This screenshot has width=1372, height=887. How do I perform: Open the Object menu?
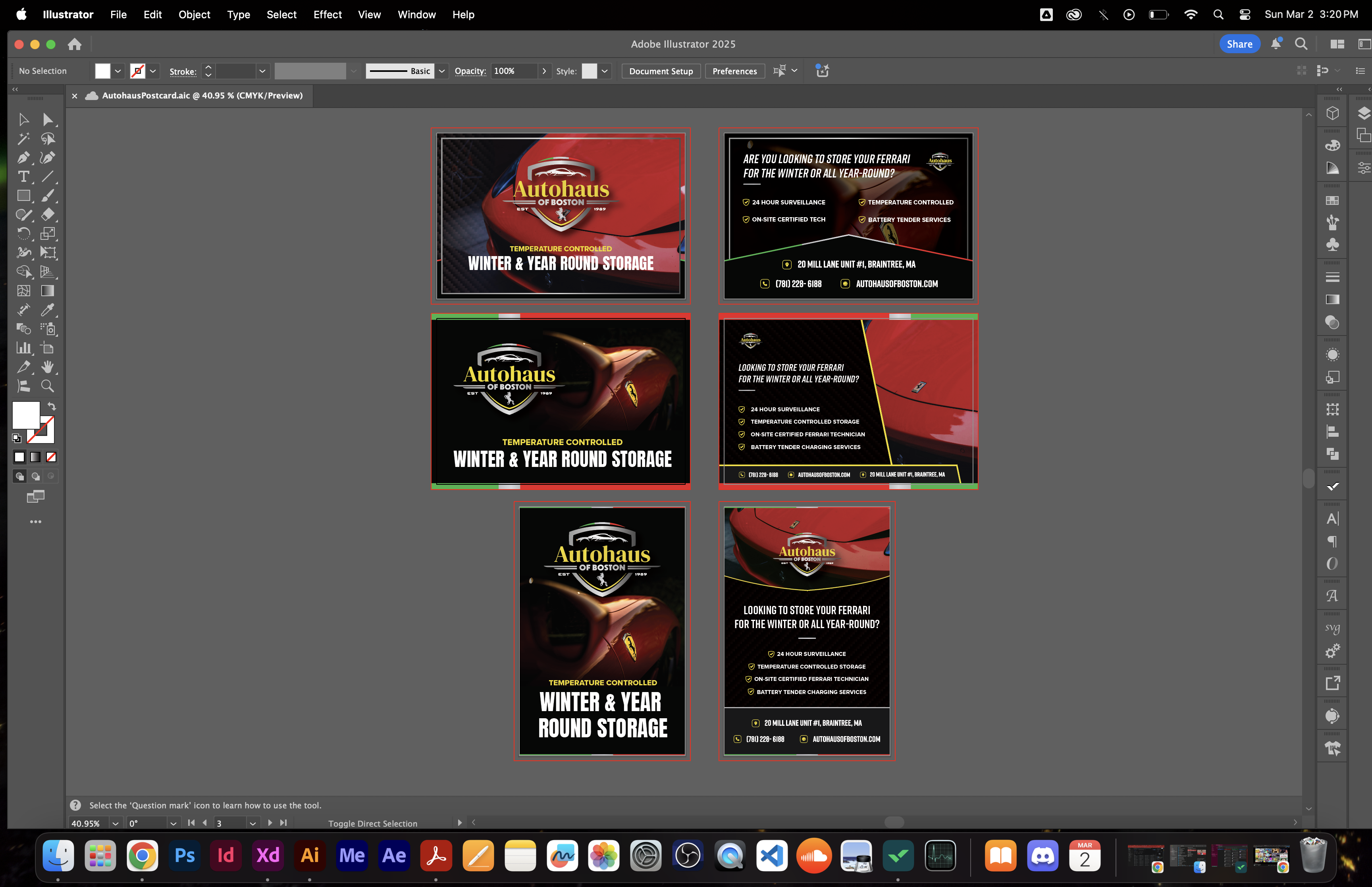[194, 14]
